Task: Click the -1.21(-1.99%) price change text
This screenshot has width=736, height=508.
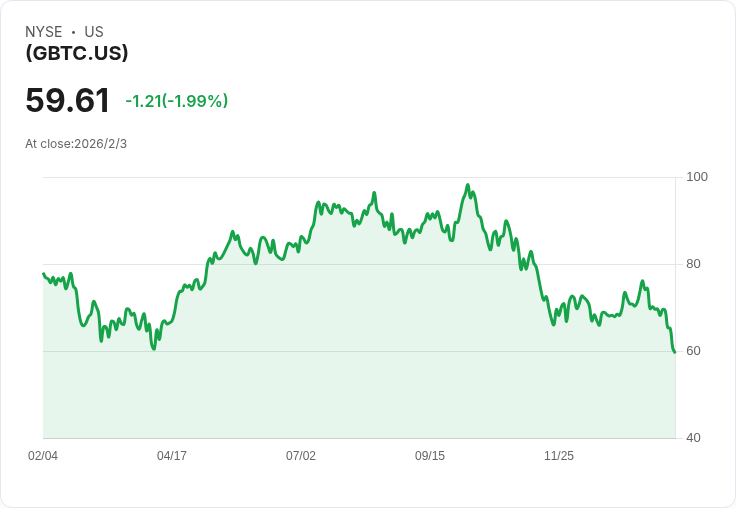Action: point(176,101)
